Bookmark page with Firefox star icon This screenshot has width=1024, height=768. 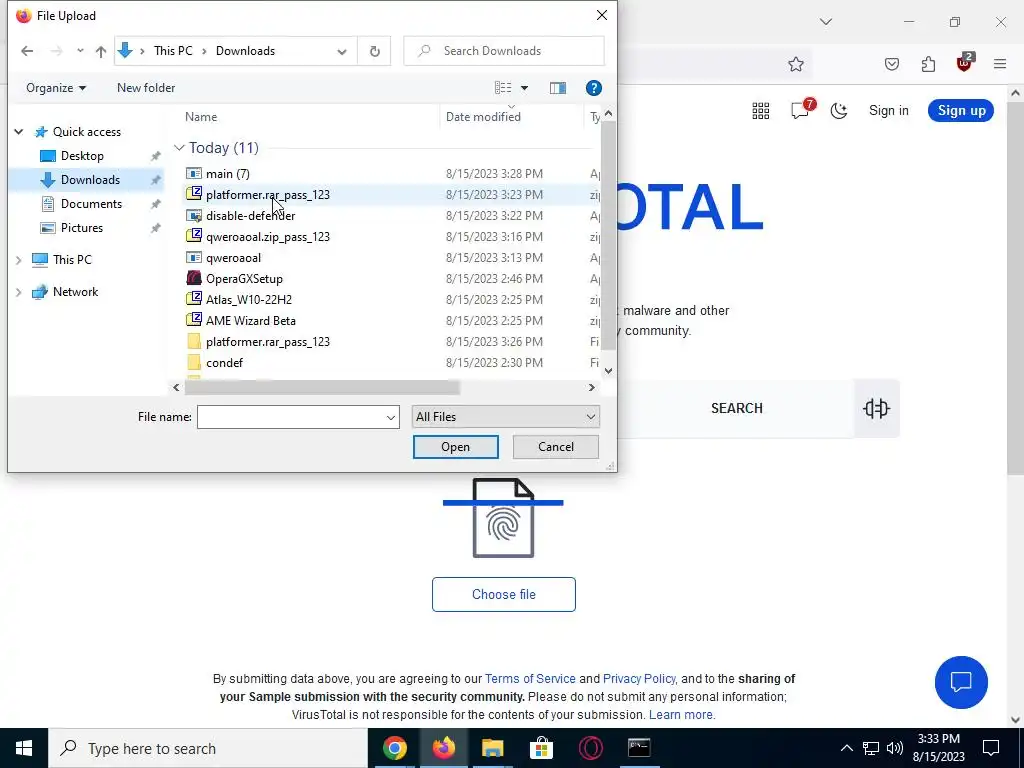pos(795,64)
